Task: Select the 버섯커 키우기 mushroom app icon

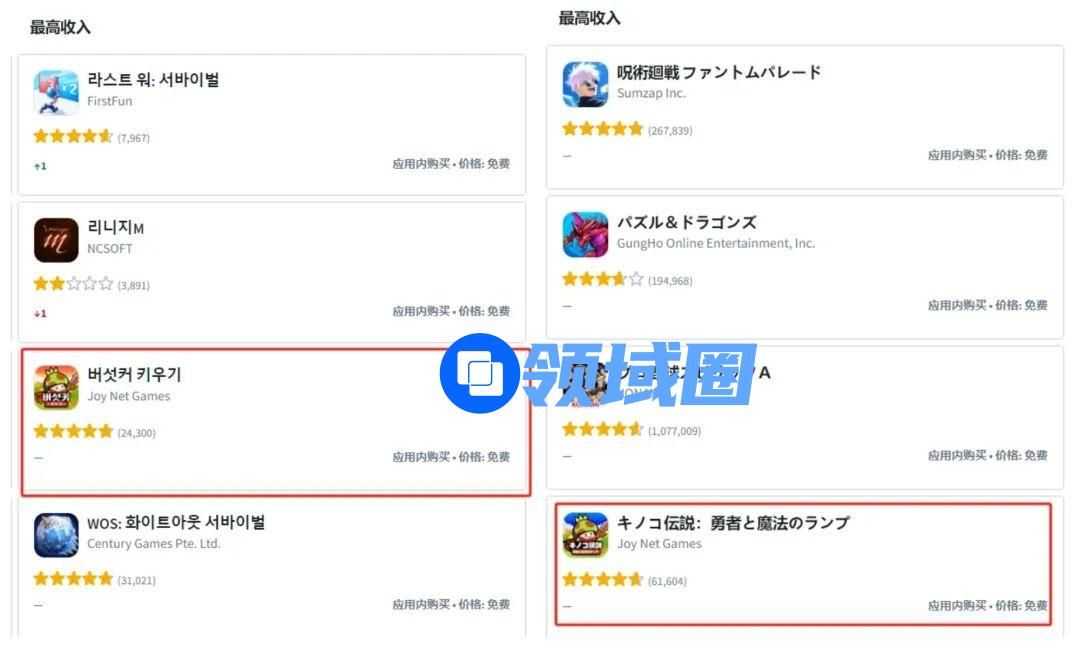Action: (x=56, y=387)
